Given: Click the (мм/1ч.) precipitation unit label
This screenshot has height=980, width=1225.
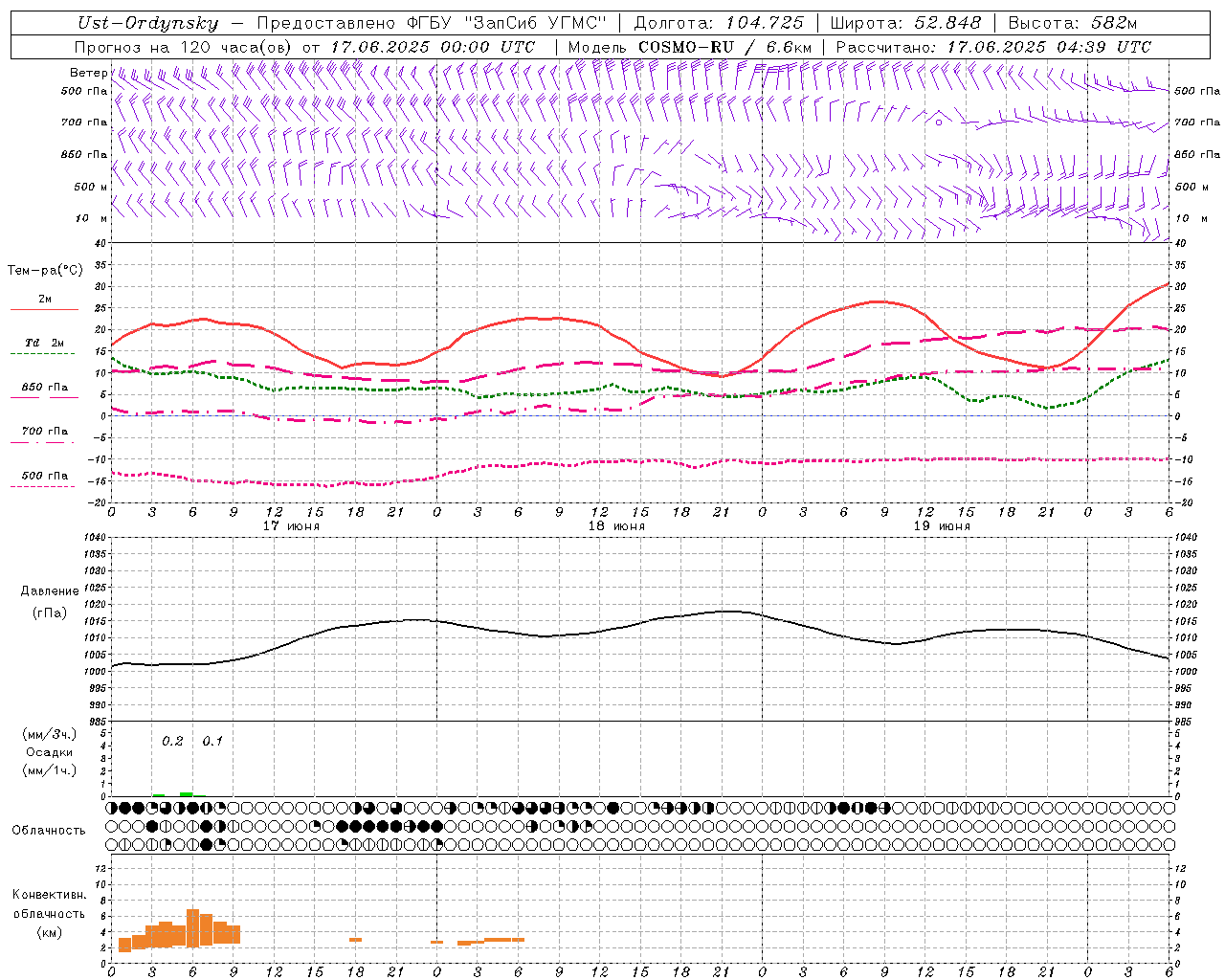Looking at the screenshot, I should click(x=50, y=770).
